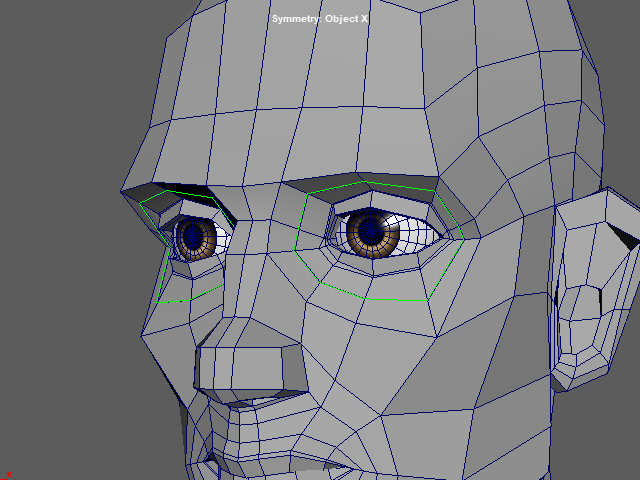Select green edge loop below the larger eye
Viewport: 640px width, 480px height.
pos(380,297)
